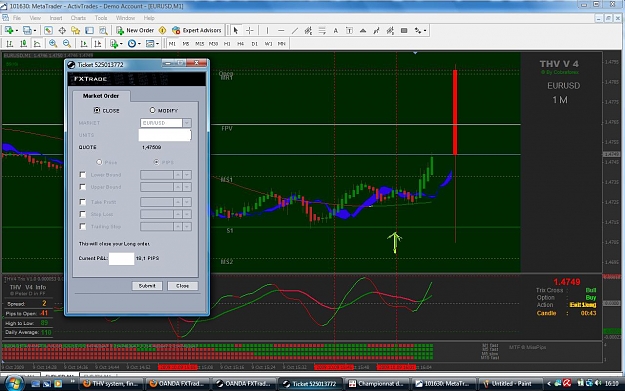Enable the Stop Loss checkbox

pos(83,214)
